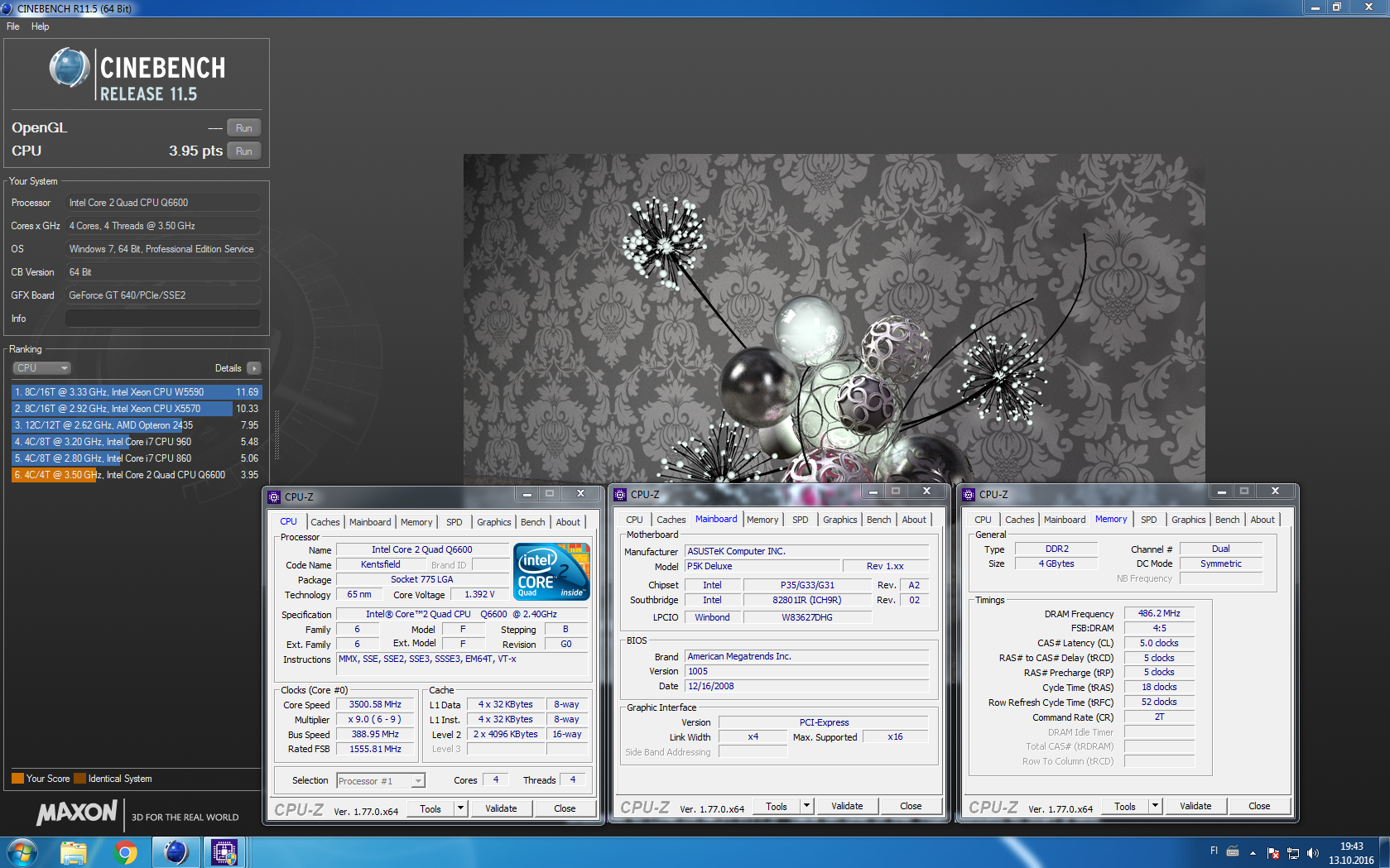
Task: Click Tools button in Mainboard CPU-Z
Action: (777, 807)
